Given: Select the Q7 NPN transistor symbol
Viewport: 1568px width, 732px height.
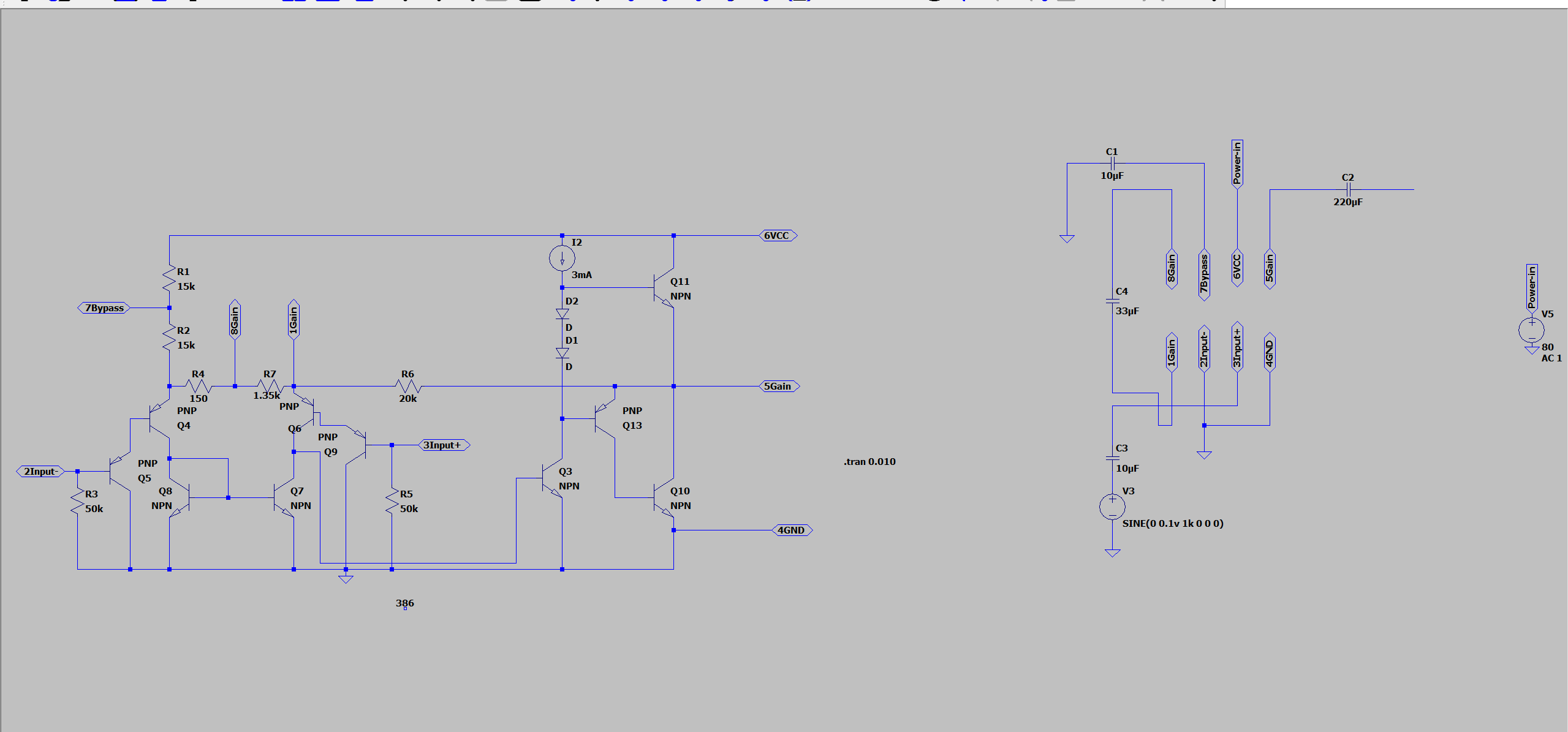Looking at the screenshot, I should [x=284, y=497].
